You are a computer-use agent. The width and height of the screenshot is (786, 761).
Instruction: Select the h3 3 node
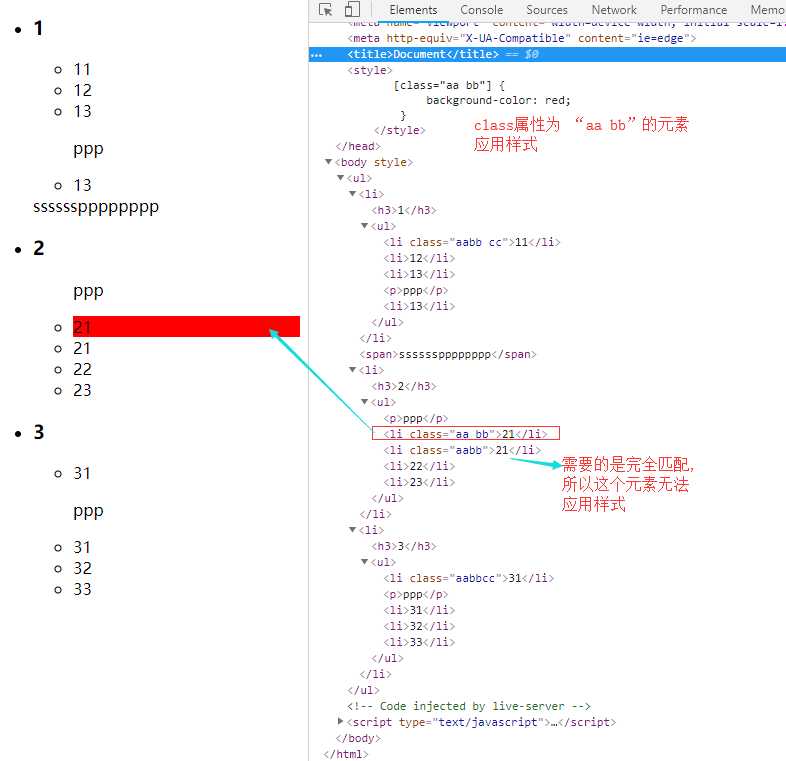point(404,546)
